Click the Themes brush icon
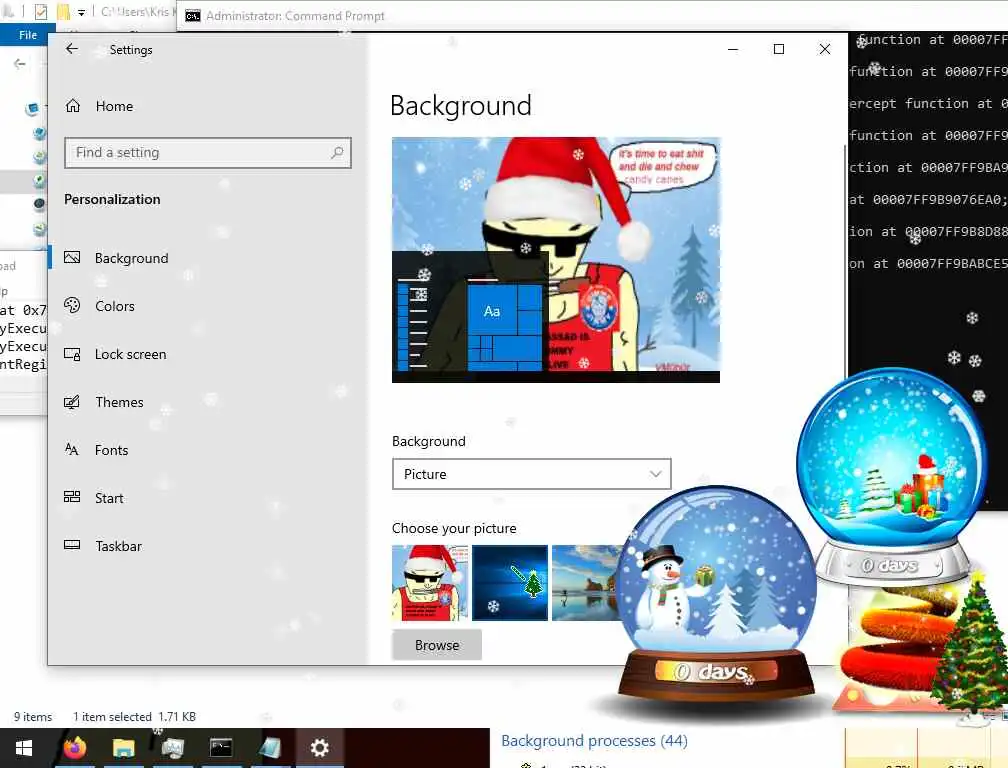 [x=72, y=402]
